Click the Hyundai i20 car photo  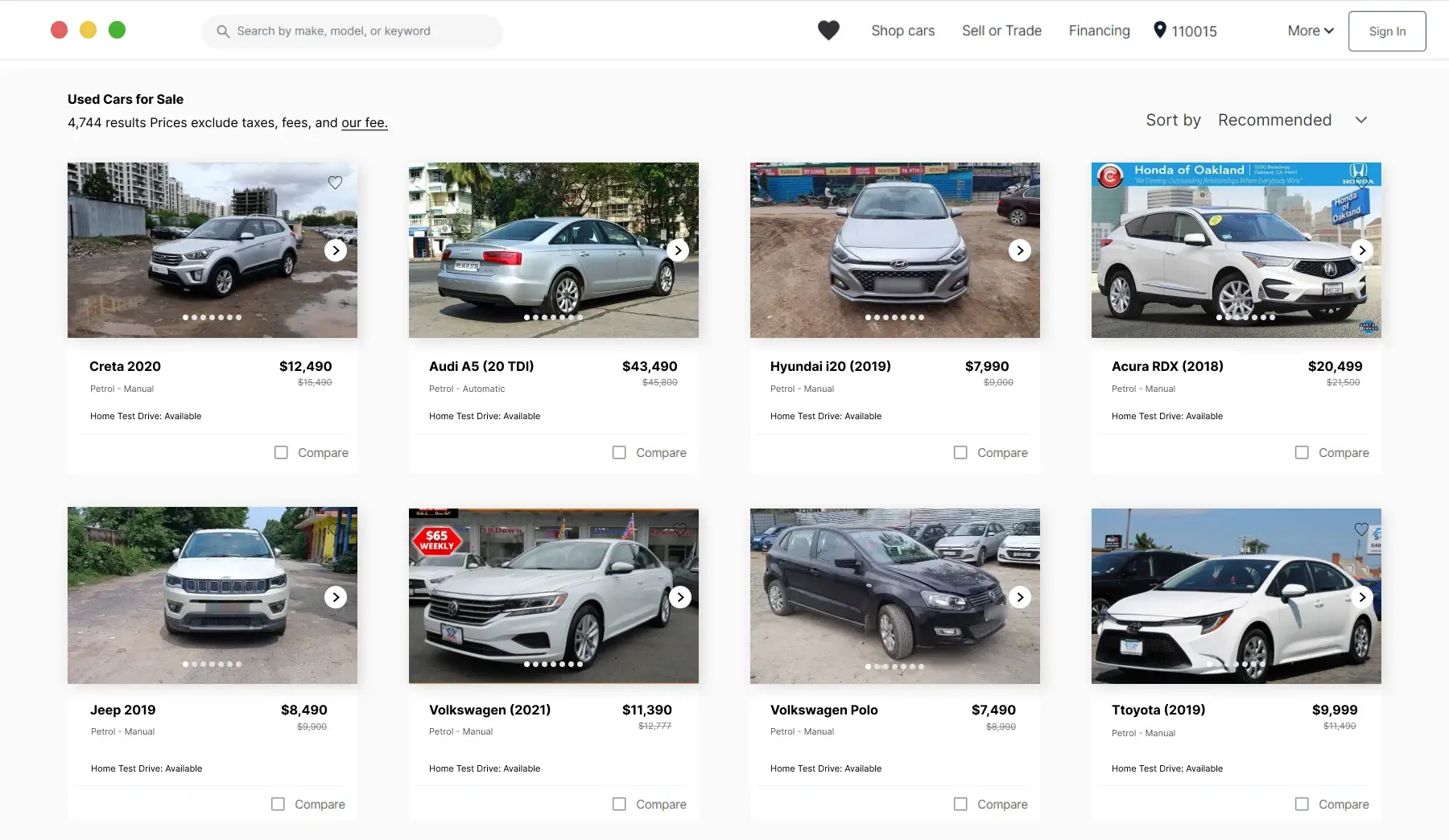pyautogui.click(x=895, y=250)
